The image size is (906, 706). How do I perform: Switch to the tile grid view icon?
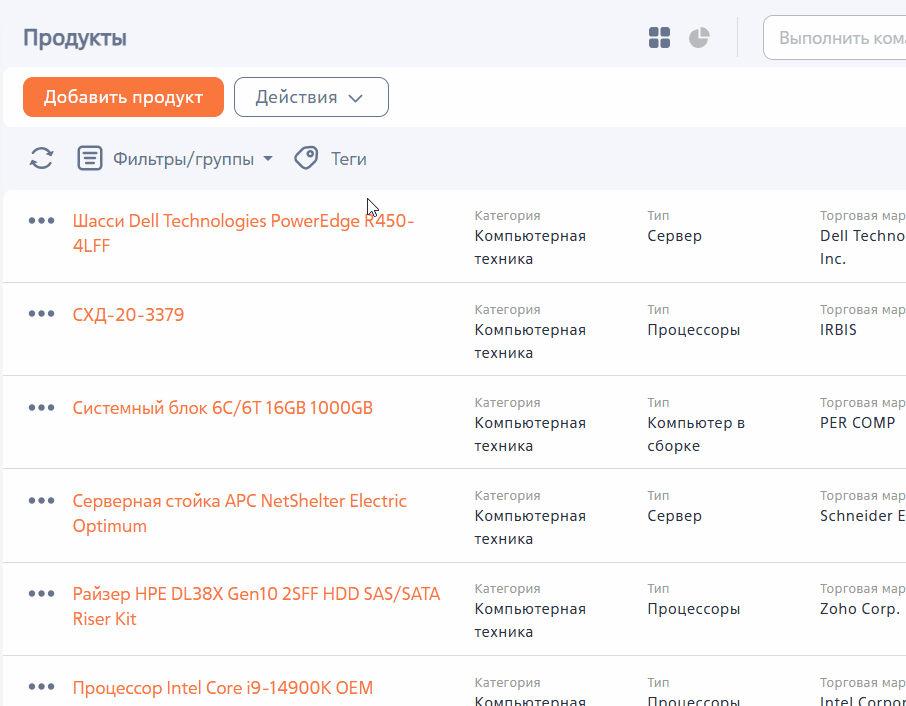click(x=659, y=38)
